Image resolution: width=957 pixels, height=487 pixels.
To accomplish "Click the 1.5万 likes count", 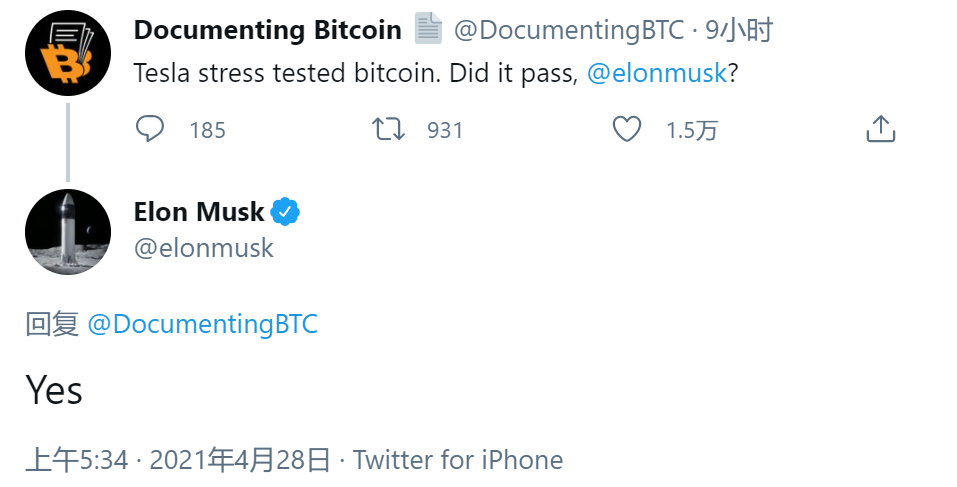I will coord(692,130).
